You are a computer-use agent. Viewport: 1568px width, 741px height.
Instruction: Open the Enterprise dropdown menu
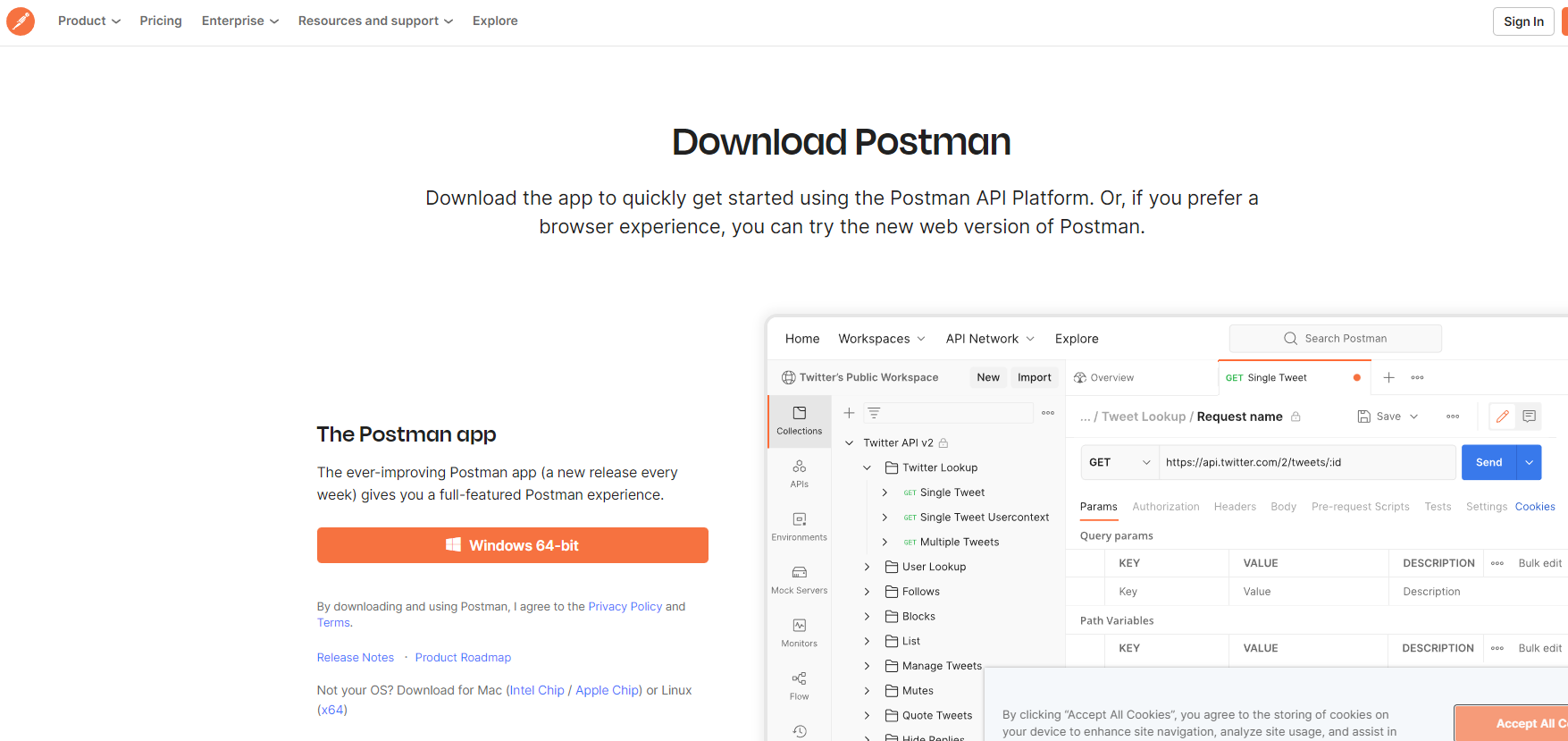click(240, 21)
